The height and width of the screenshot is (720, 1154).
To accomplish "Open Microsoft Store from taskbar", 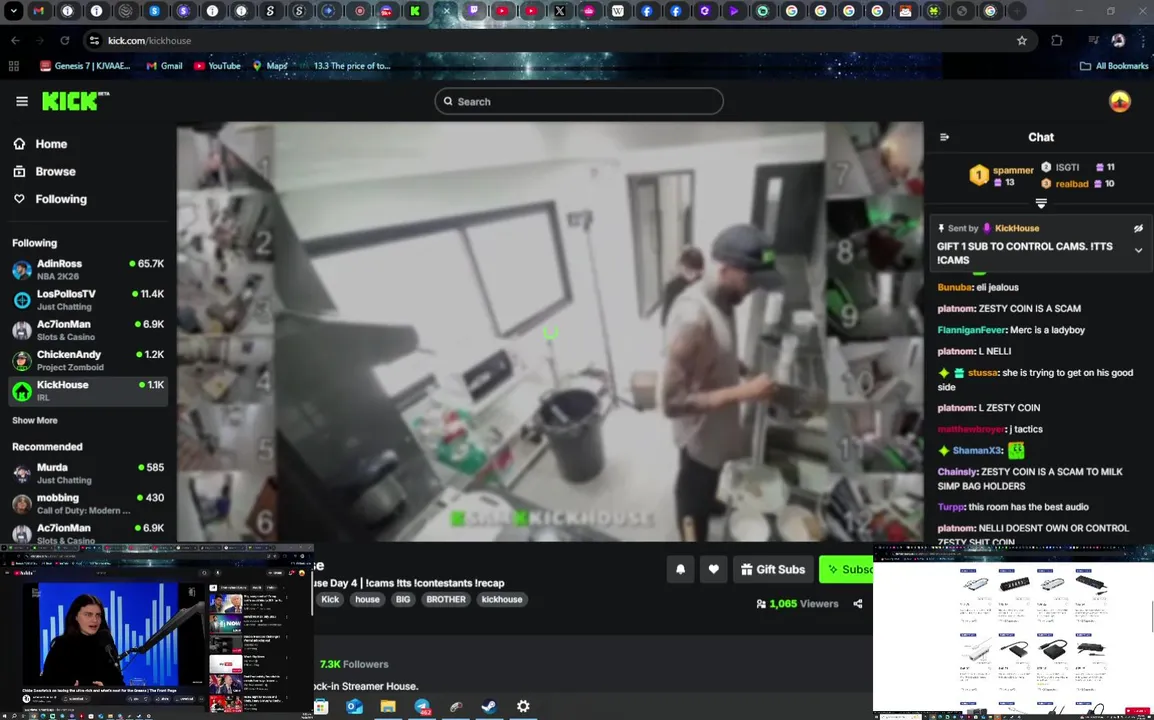I will pyautogui.click(x=321, y=707).
